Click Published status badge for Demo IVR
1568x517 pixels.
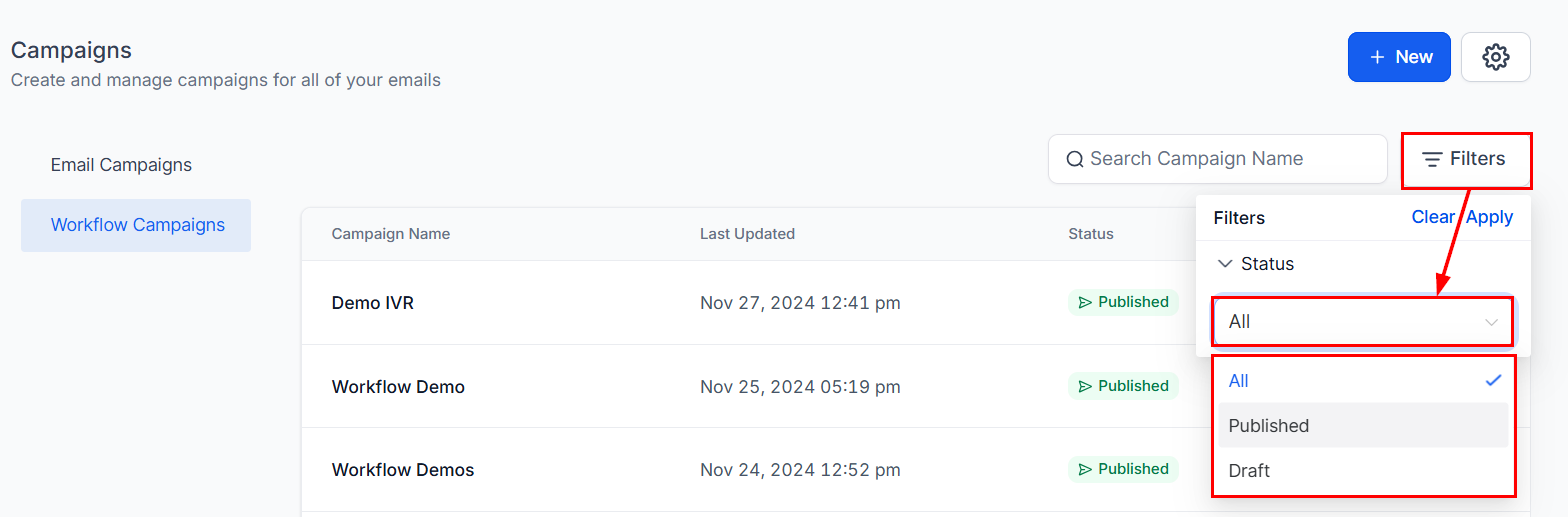tap(1123, 302)
